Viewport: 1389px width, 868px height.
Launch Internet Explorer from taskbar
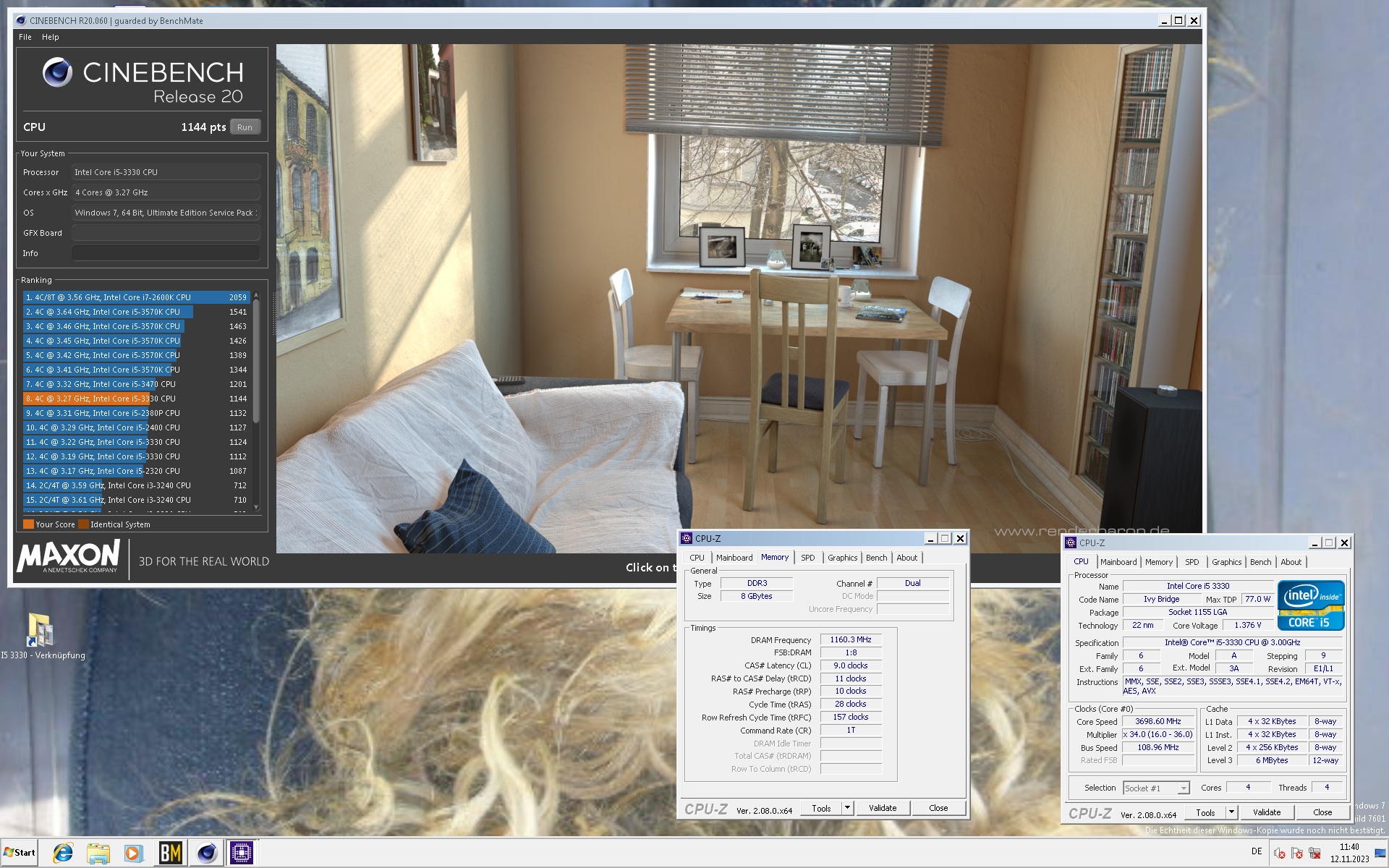pos(63,854)
